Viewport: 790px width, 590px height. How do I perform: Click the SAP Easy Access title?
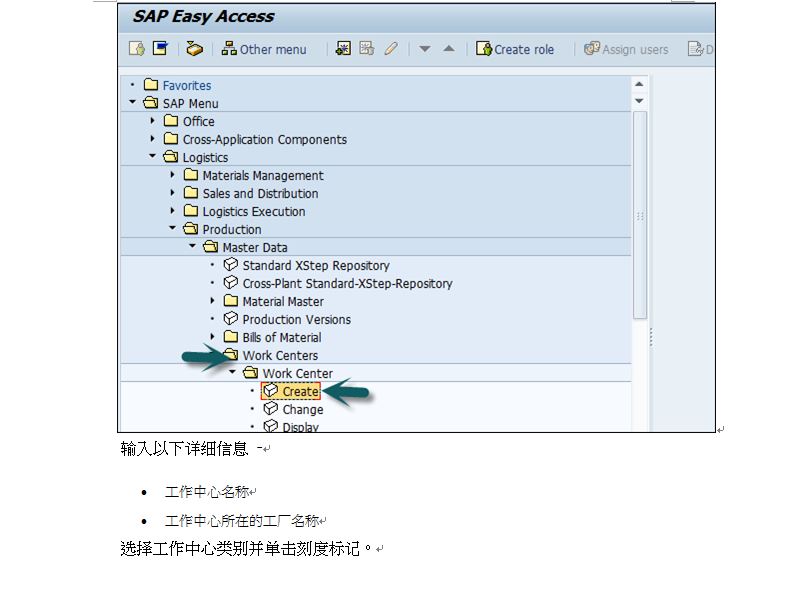(204, 17)
